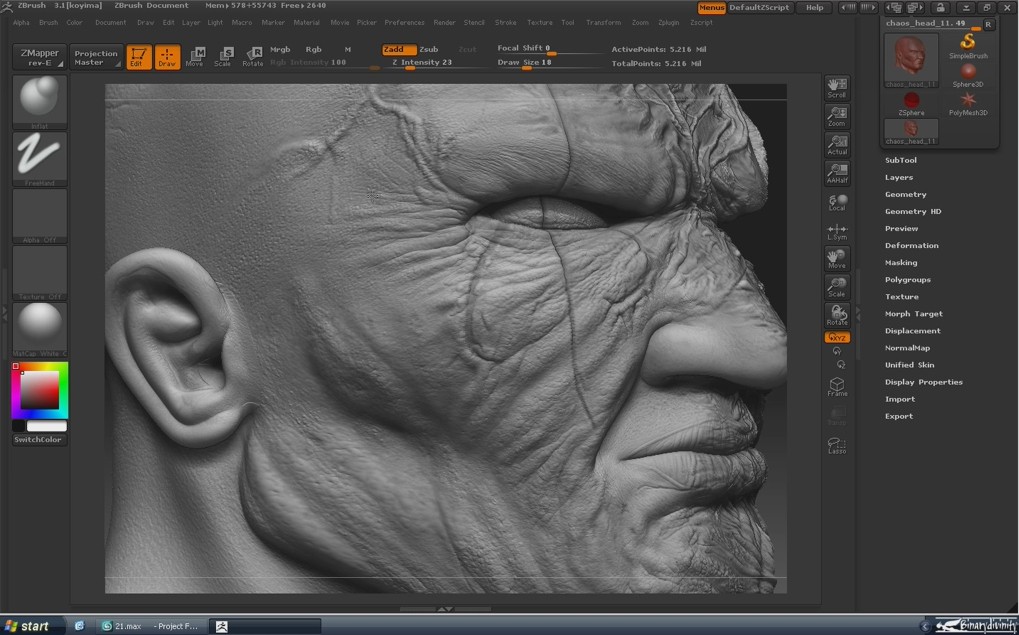Toggle Local transformations
1019x635 pixels.
tap(837, 201)
